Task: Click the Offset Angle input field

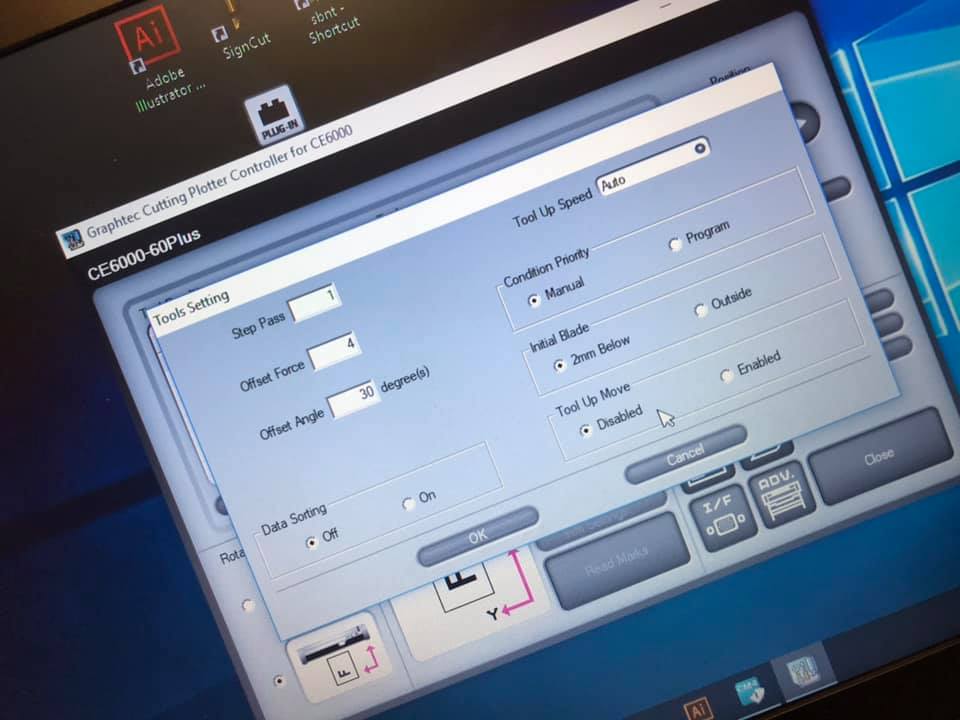Action: click(x=354, y=399)
